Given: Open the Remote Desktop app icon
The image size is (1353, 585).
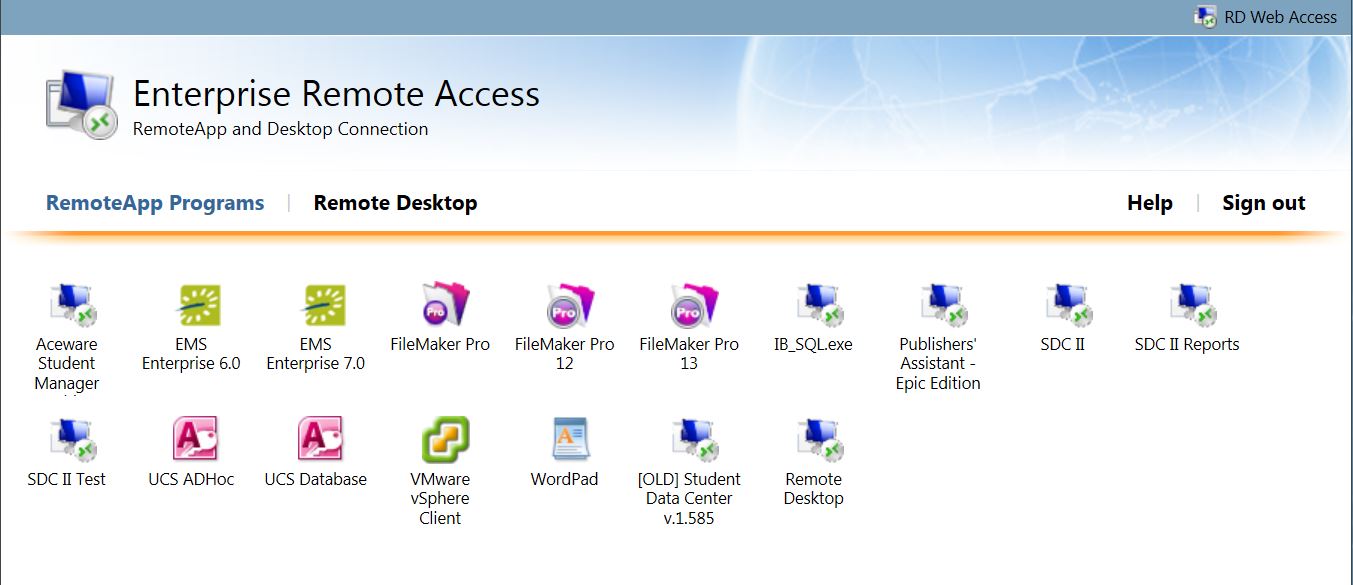Looking at the screenshot, I should 819,440.
